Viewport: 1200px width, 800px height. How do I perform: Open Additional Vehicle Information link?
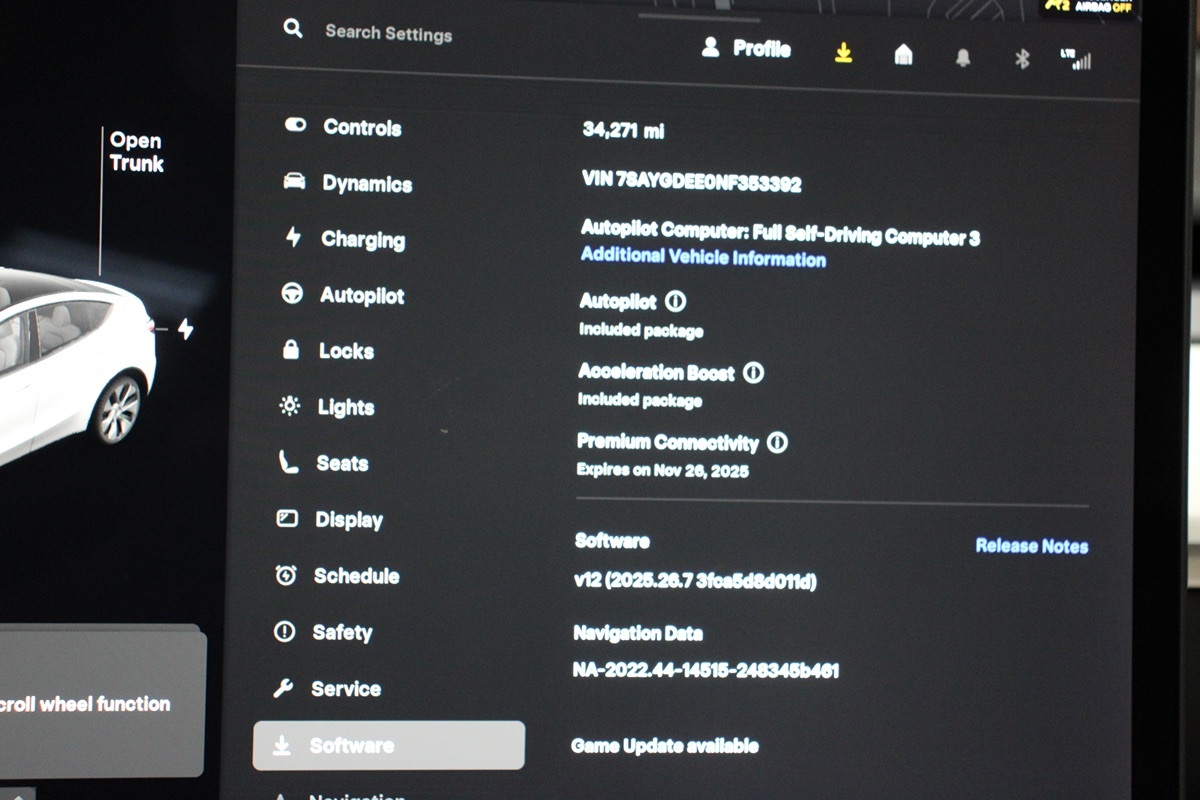(x=703, y=258)
